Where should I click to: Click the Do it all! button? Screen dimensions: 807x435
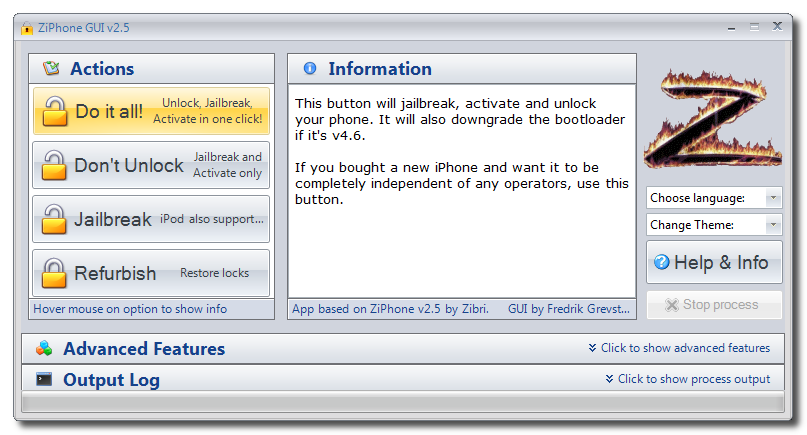[x=151, y=111]
